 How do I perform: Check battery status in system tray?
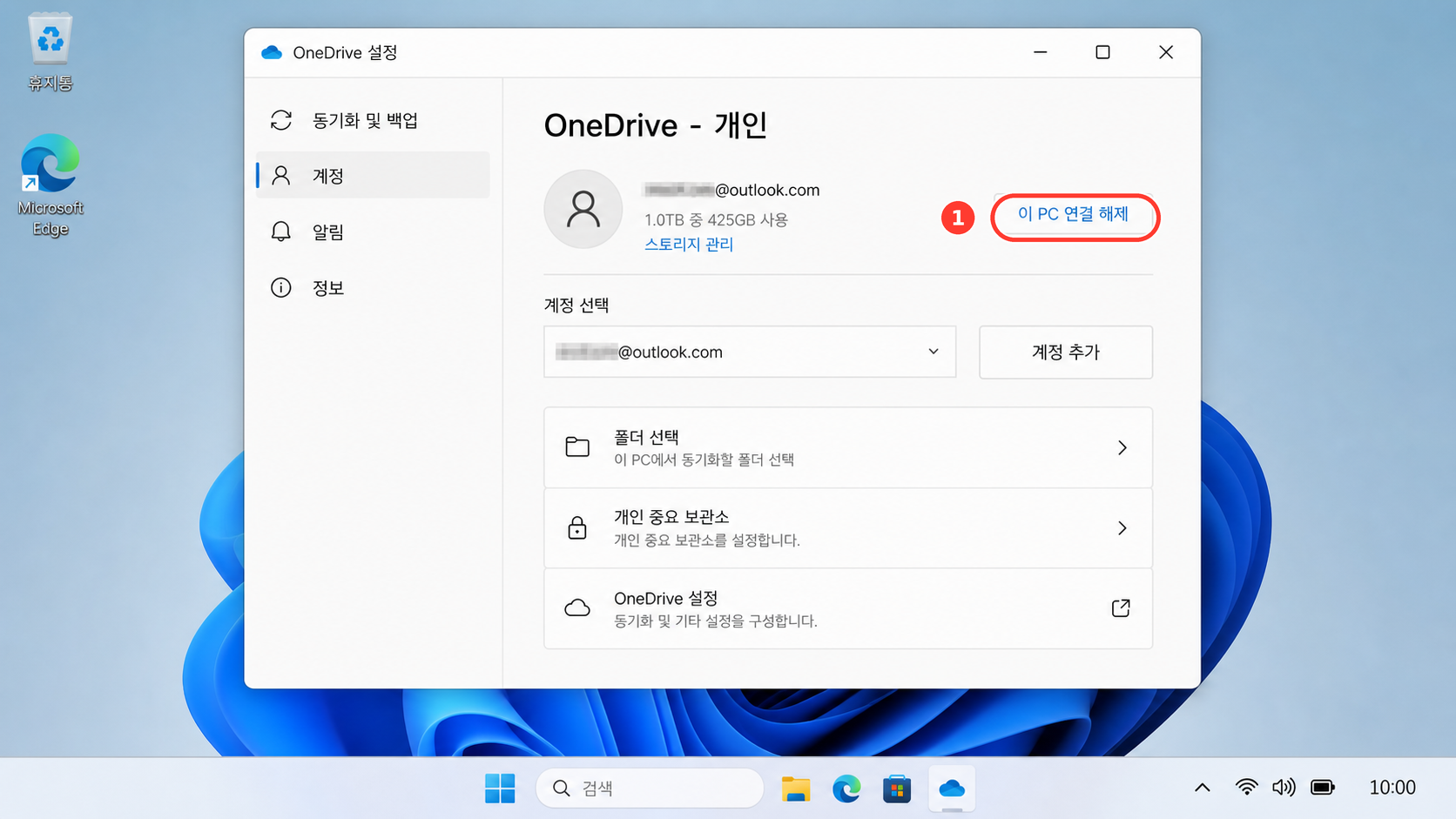tap(1322, 788)
